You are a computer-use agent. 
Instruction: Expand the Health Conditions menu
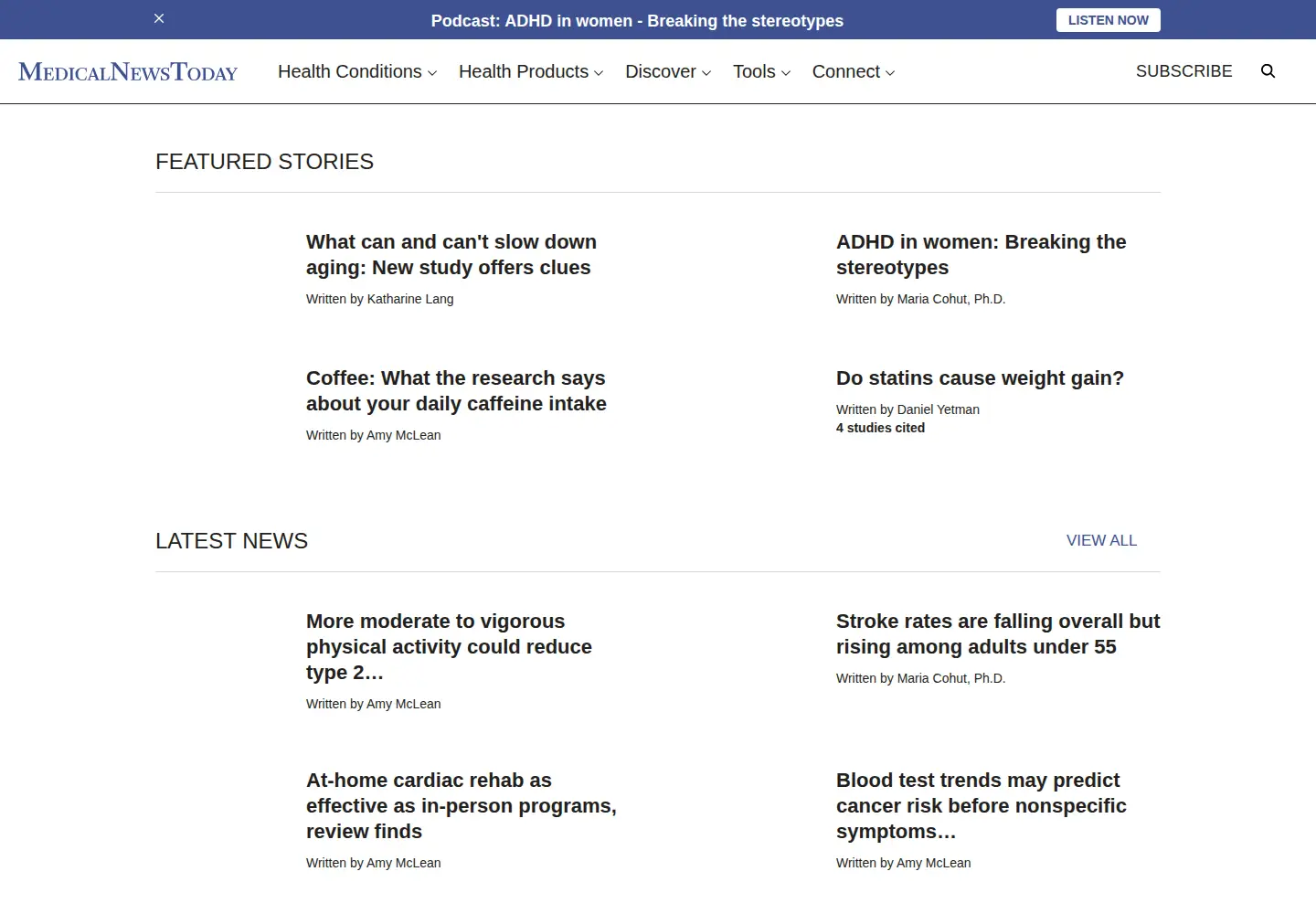357,71
